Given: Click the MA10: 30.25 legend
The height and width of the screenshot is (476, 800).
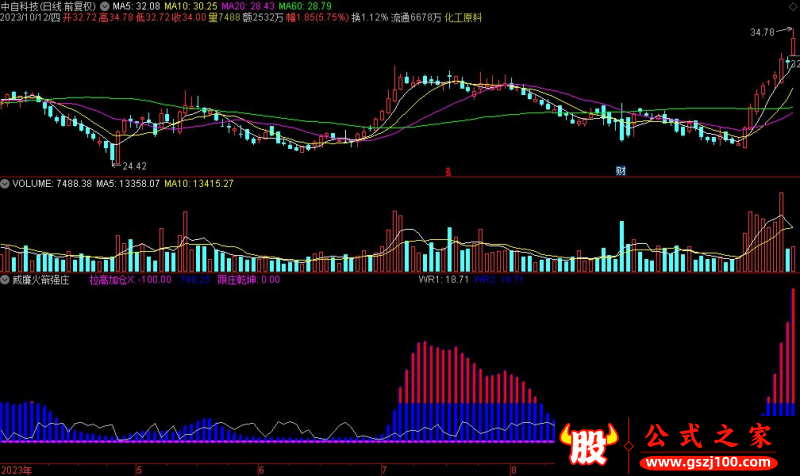Looking at the screenshot, I should (190, 7).
